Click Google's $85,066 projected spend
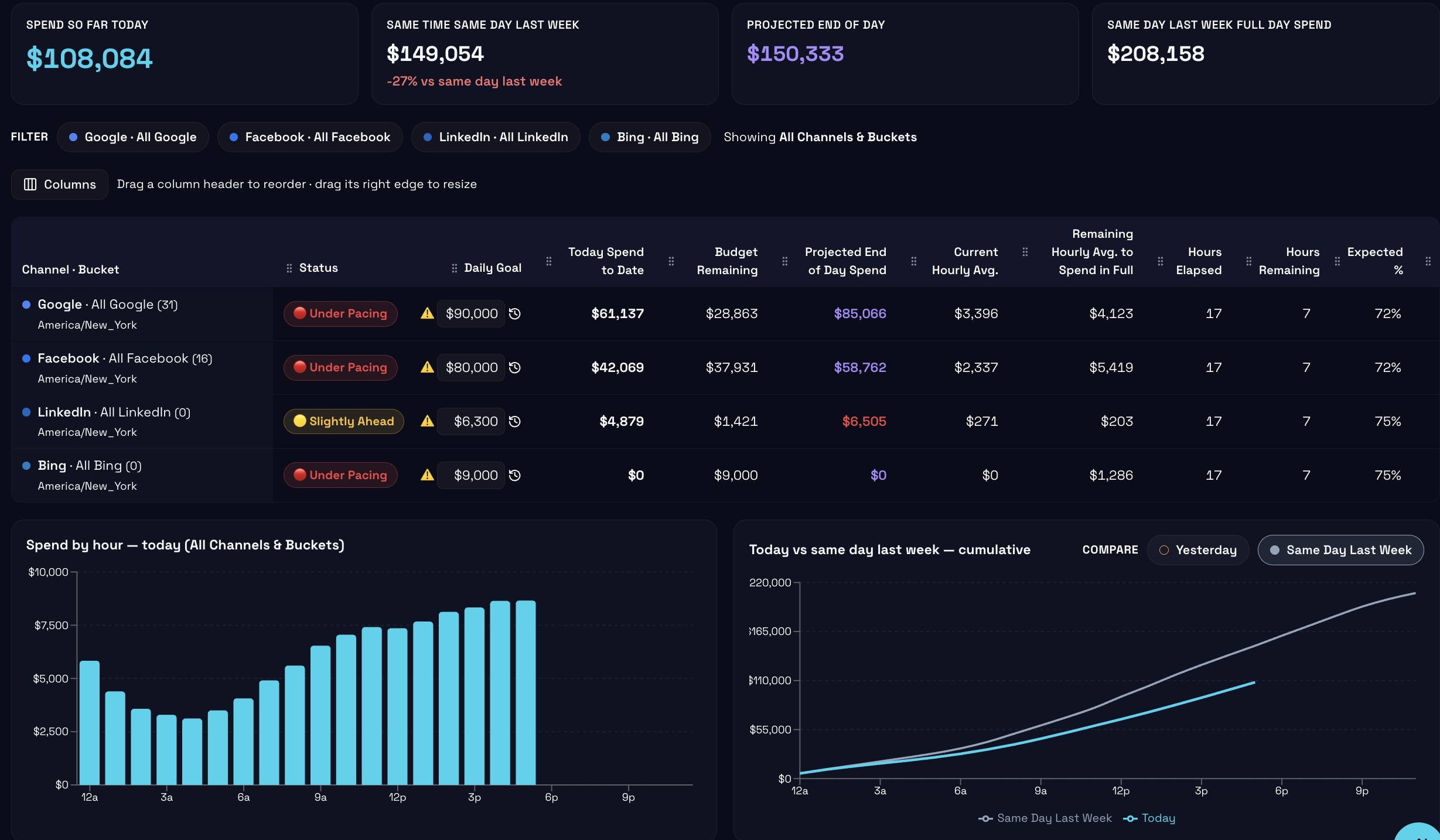The height and width of the screenshot is (840, 1440). [x=860, y=313]
